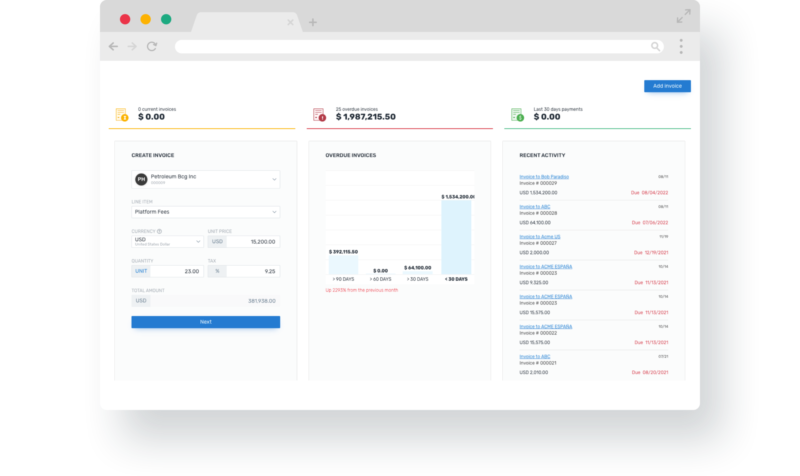The image size is (800, 476).
Task: Click the green last 30 days payments icon
Action: click(517, 114)
